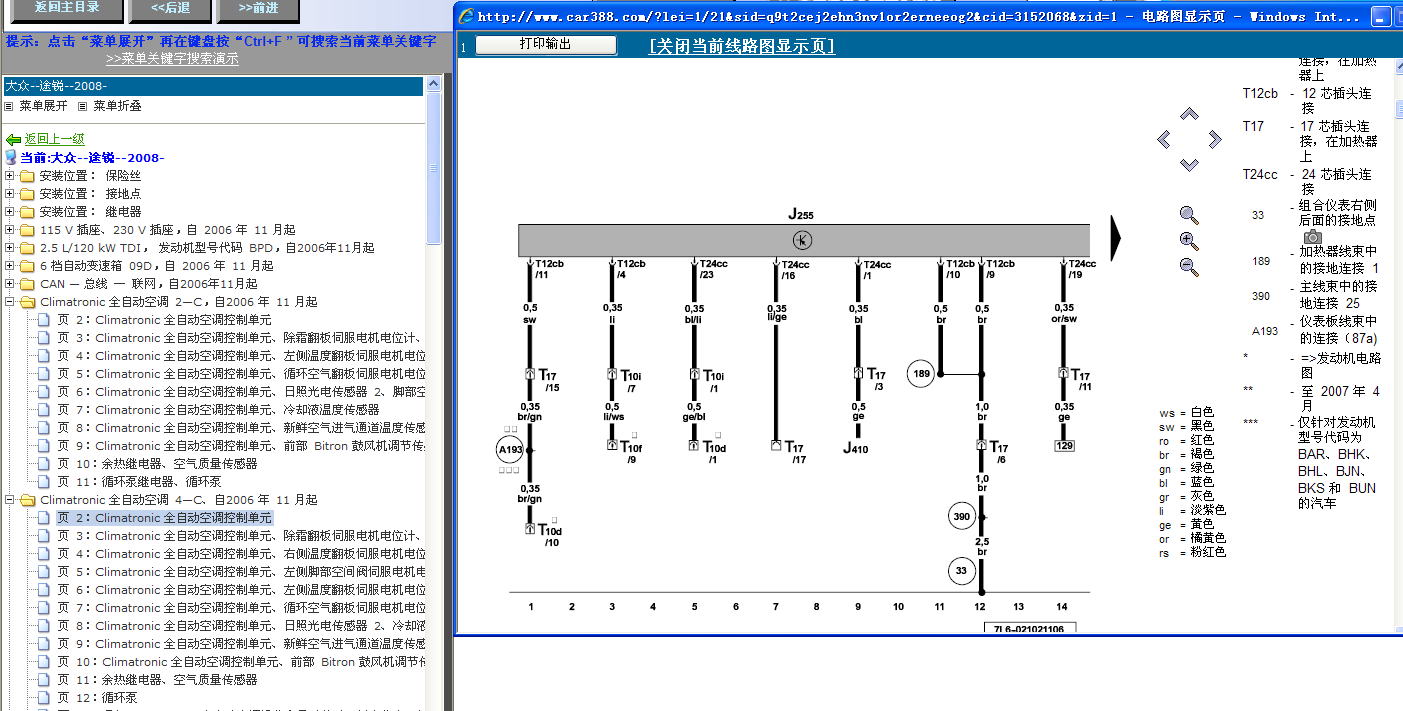Go to next diagram page black triangle
Image resolution: width=1403 pixels, height=711 pixels.
pos(1116,238)
